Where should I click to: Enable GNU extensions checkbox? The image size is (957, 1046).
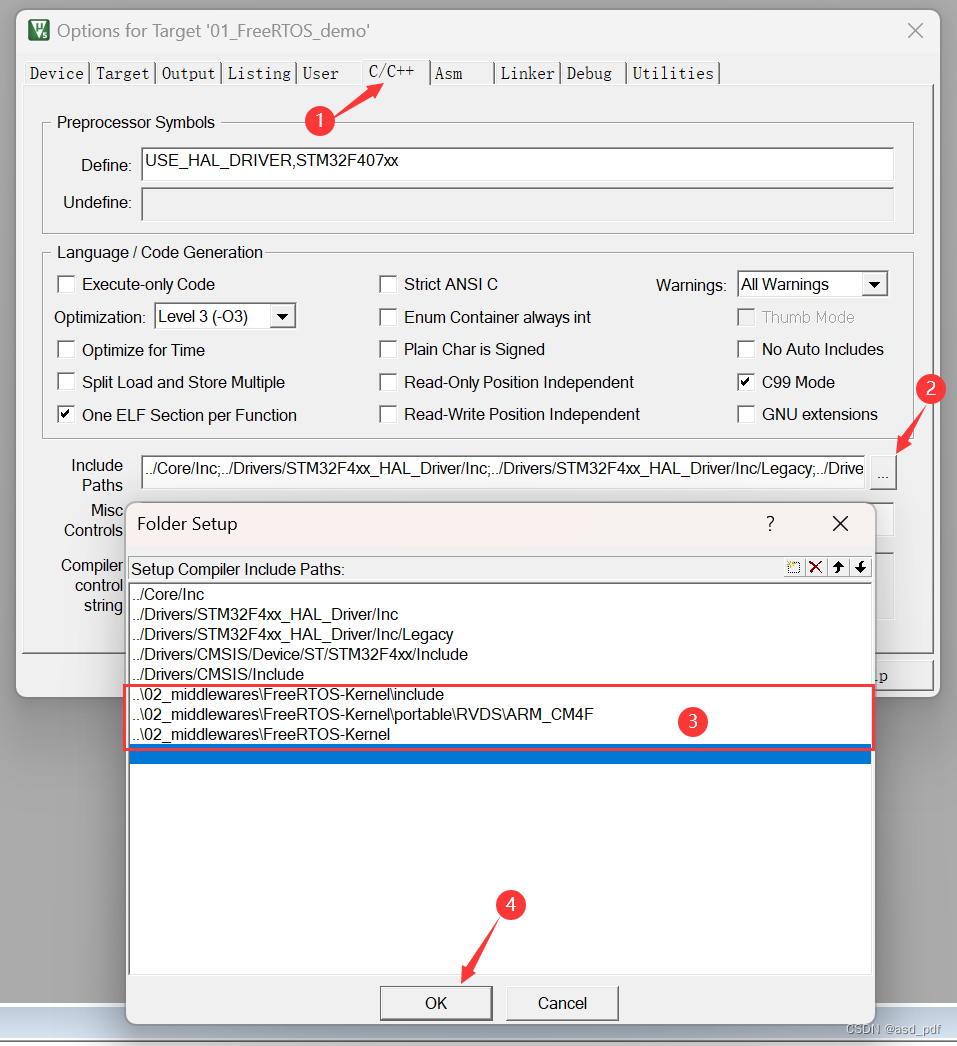(746, 414)
